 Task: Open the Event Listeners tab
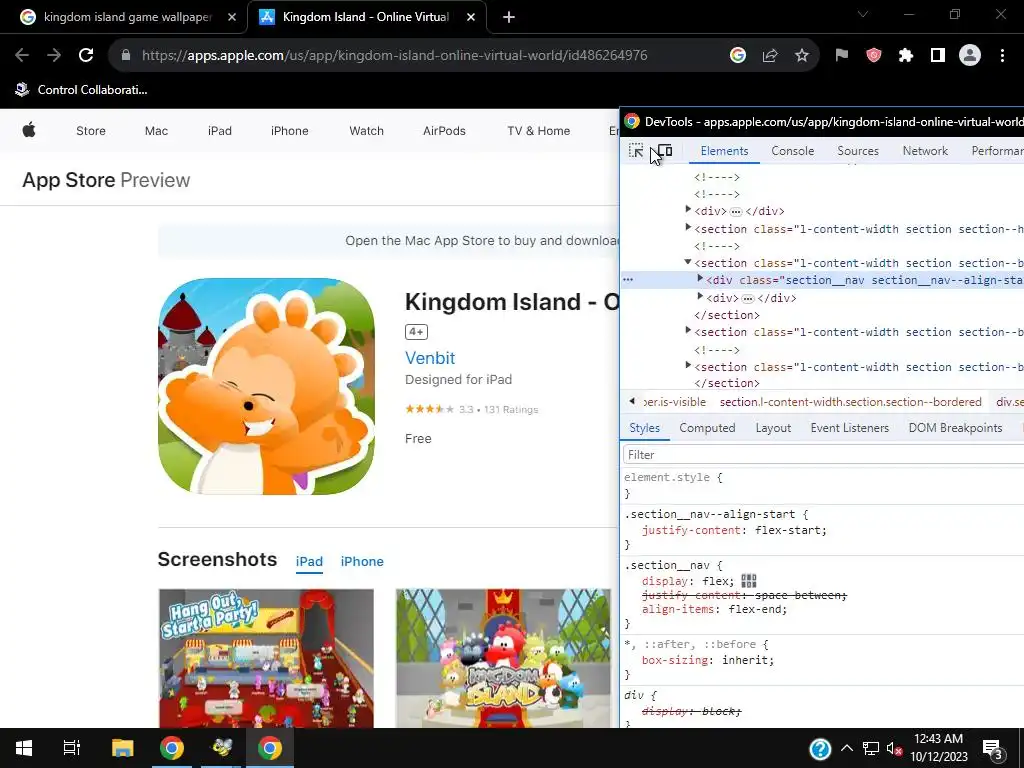850,428
